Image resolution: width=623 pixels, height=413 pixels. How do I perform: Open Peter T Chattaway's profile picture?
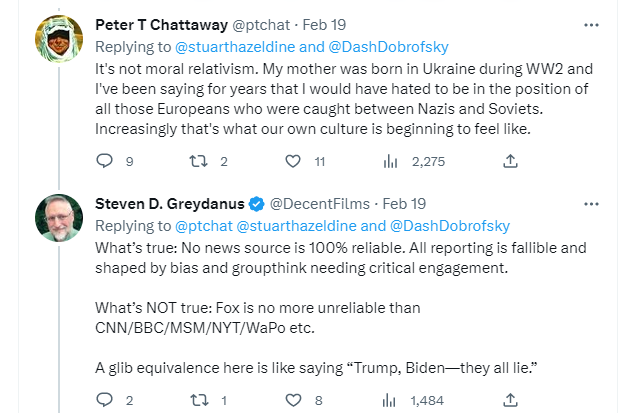point(58,39)
